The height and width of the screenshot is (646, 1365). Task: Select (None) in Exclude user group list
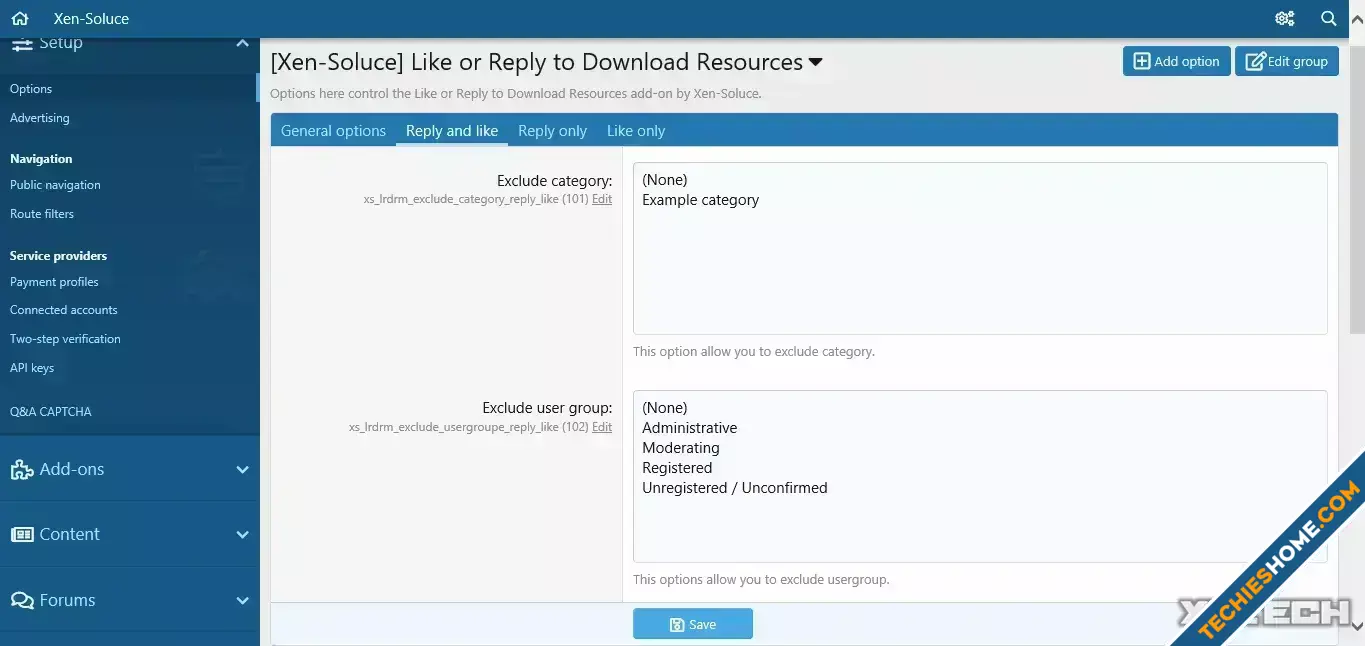(x=980, y=408)
